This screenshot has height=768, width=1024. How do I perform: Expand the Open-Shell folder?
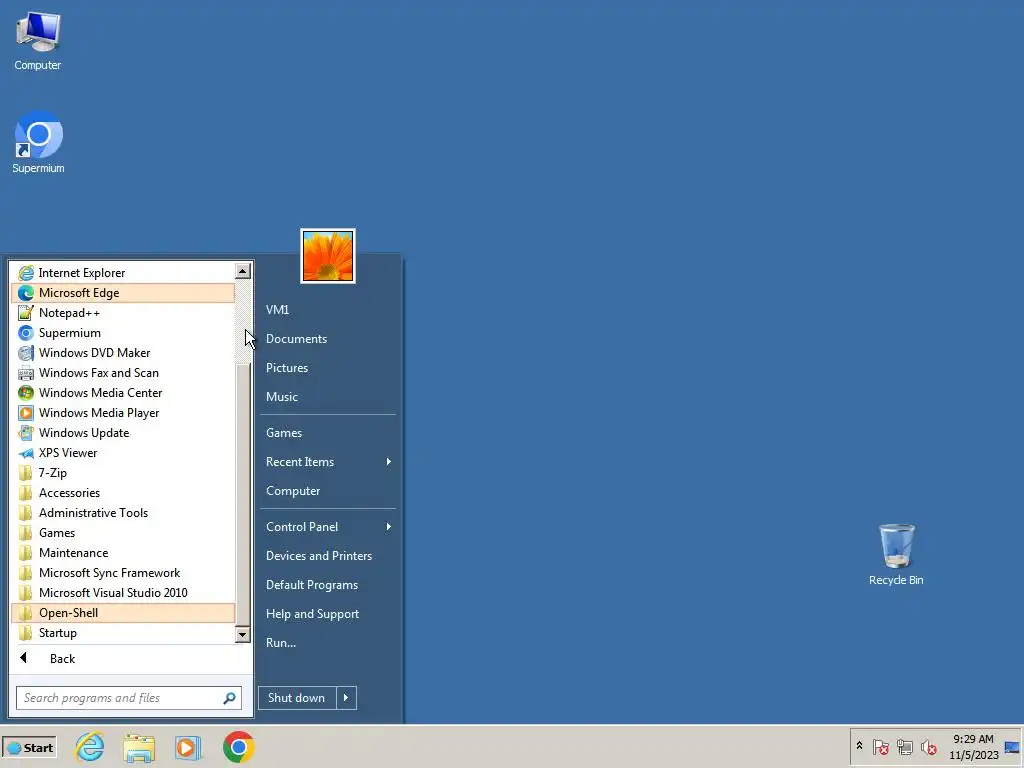pyautogui.click(x=123, y=613)
